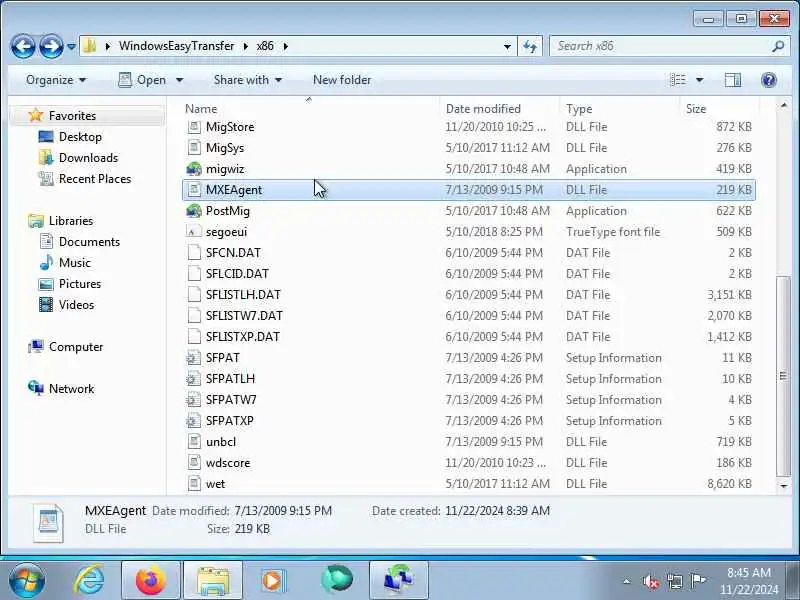Create a New folder
The image size is (800, 600).
(342, 80)
